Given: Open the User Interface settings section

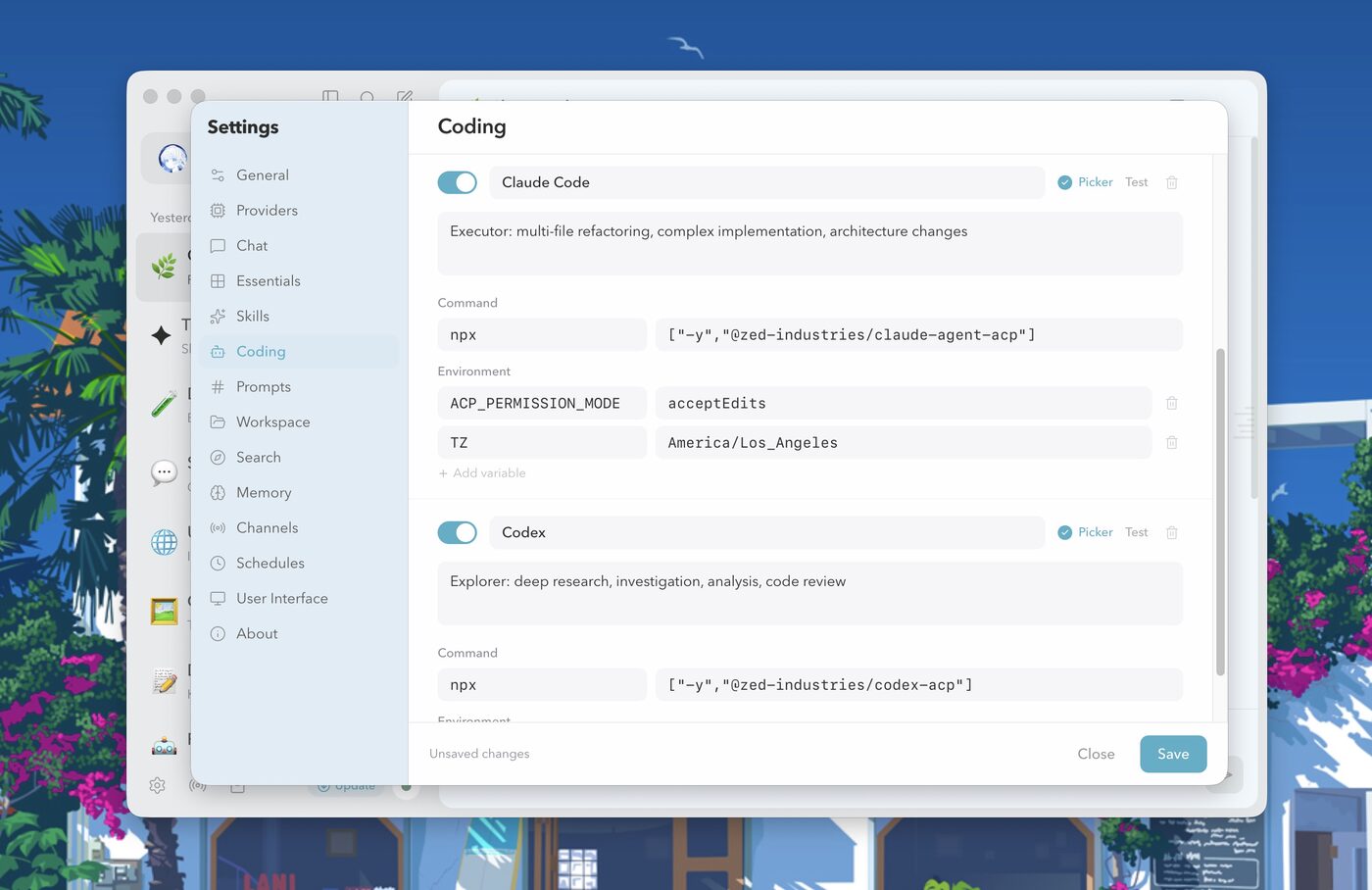Looking at the screenshot, I should click(x=282, y=598).
